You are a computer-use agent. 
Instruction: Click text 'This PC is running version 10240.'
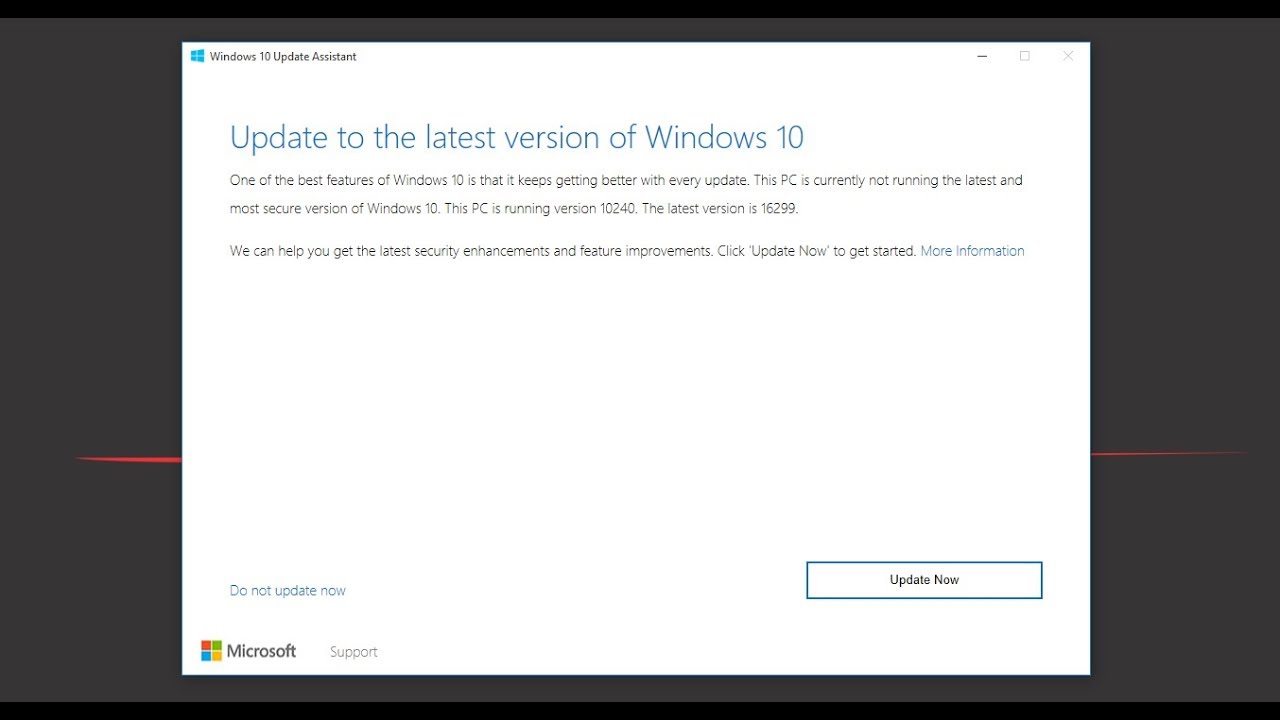(x=540, y=209)
